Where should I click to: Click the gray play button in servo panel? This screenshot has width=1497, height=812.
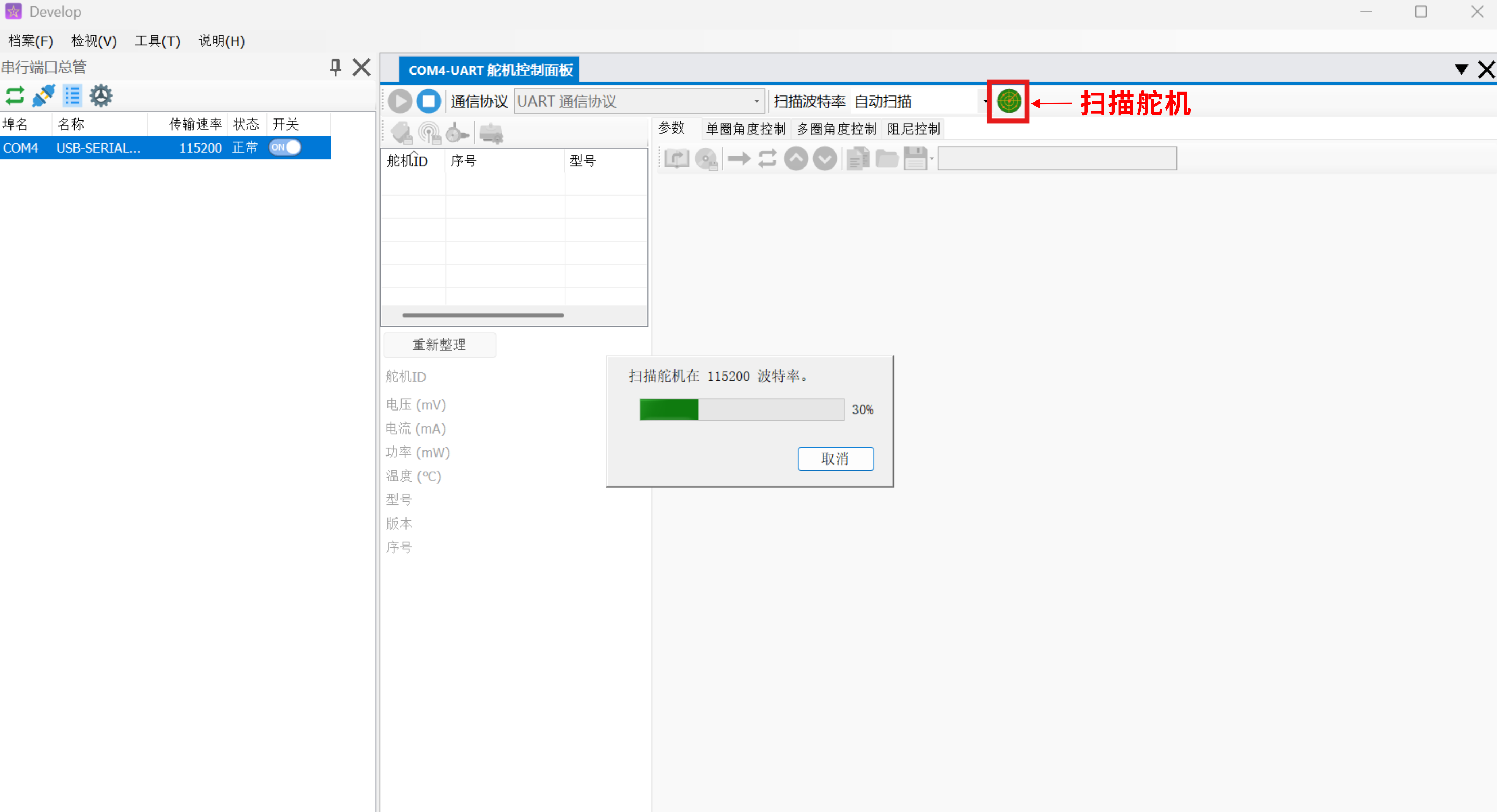[400, 101]
